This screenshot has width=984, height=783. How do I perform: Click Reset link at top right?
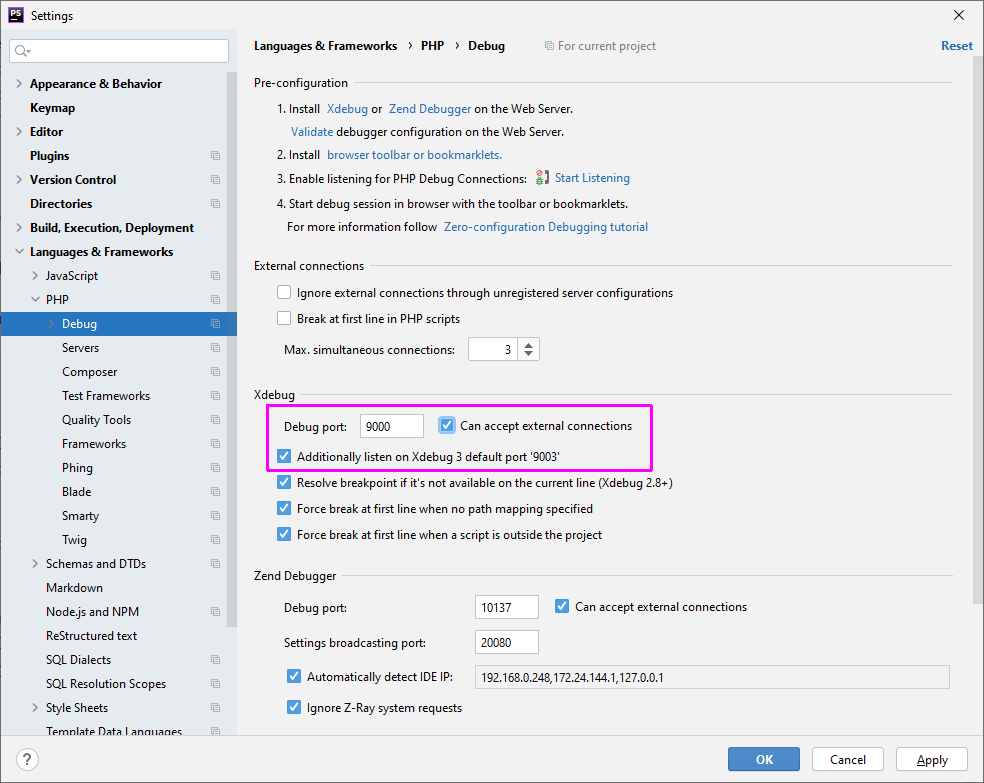point(957,46)
